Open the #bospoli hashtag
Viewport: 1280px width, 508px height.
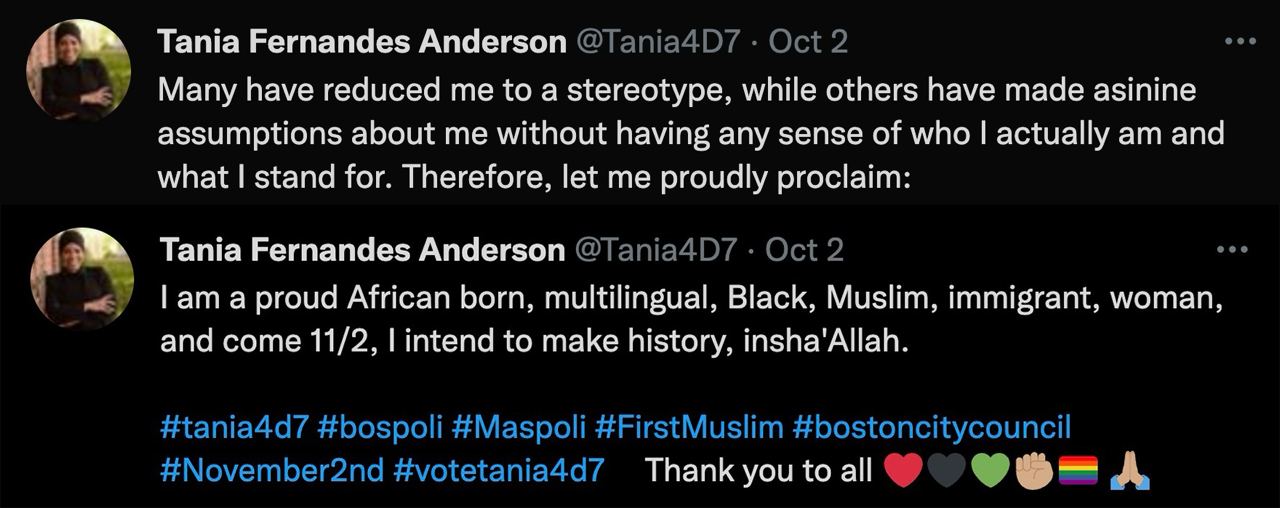(380, 428)
